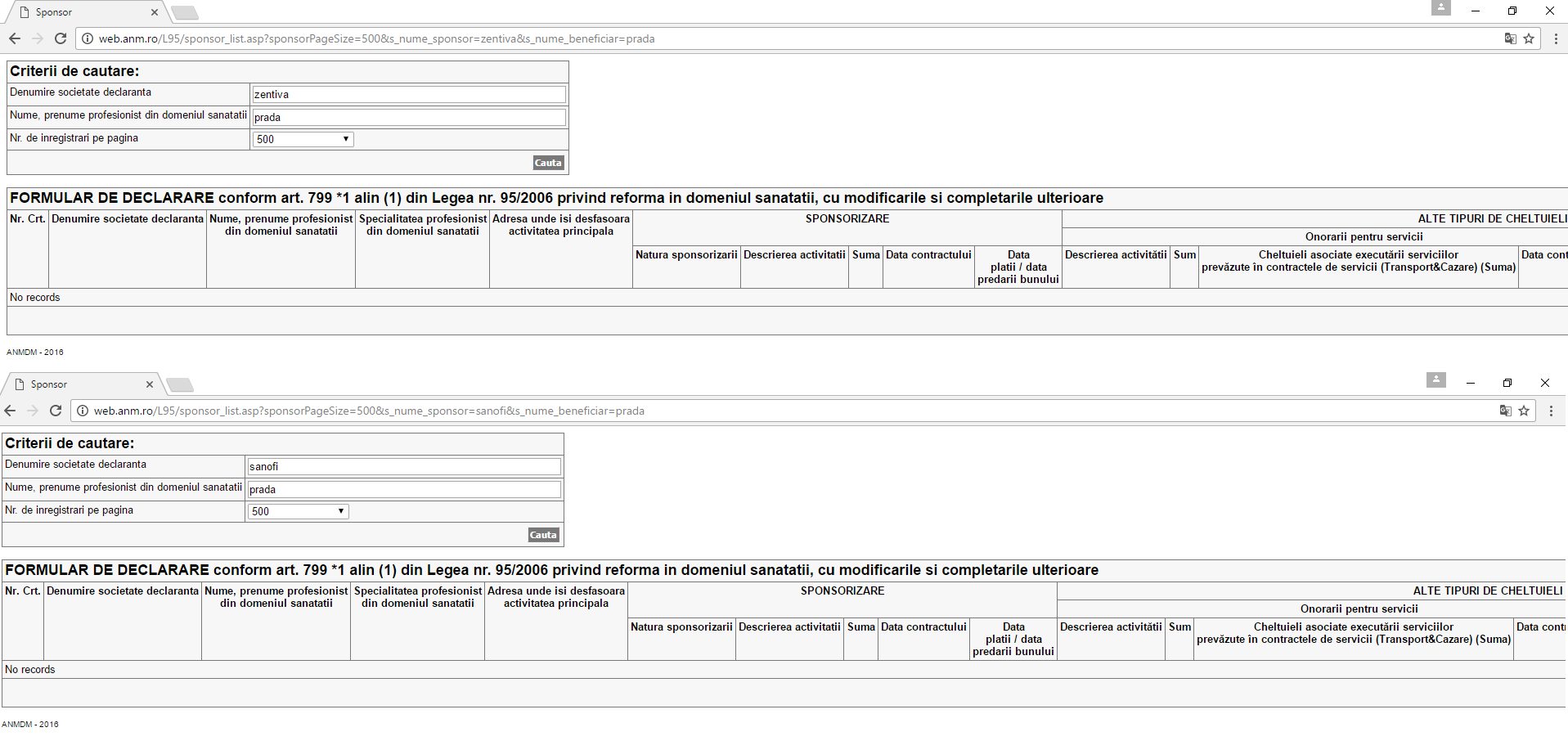Screen dimensions: 1568x741
Task: Open translate icon in sanofi window address bar
Action: [1505, 411]
